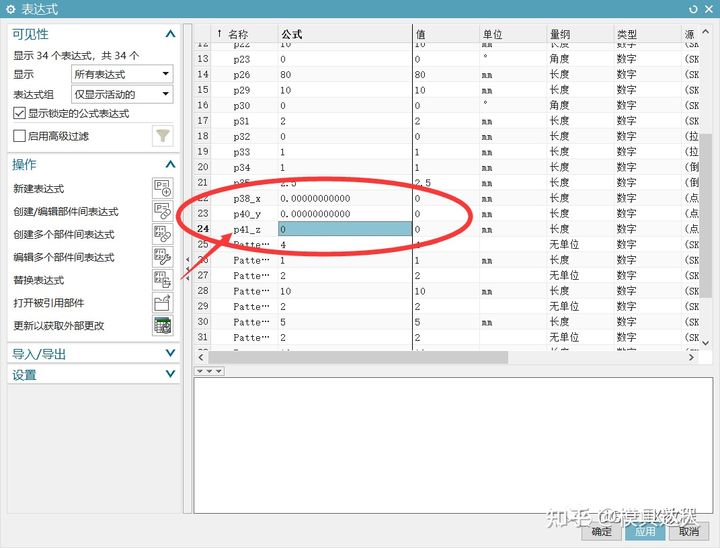Click the 替换表达式 label

pos(39,280)
